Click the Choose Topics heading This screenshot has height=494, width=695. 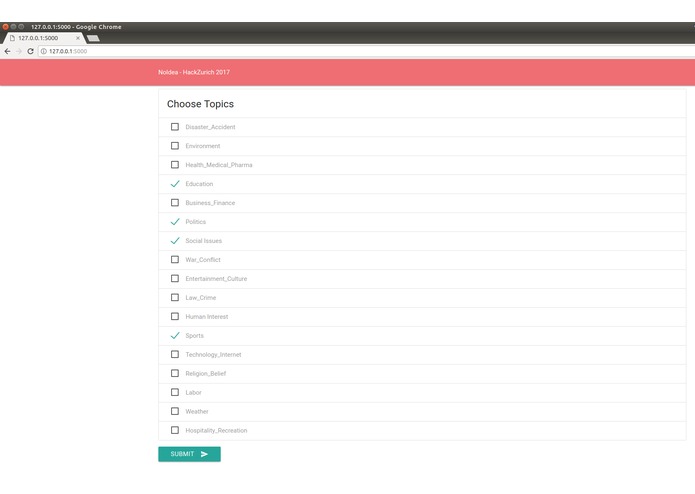200,104
